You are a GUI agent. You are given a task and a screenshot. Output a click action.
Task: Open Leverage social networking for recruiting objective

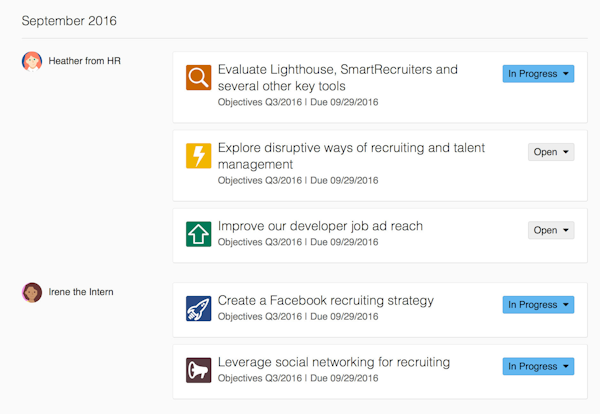333,362
